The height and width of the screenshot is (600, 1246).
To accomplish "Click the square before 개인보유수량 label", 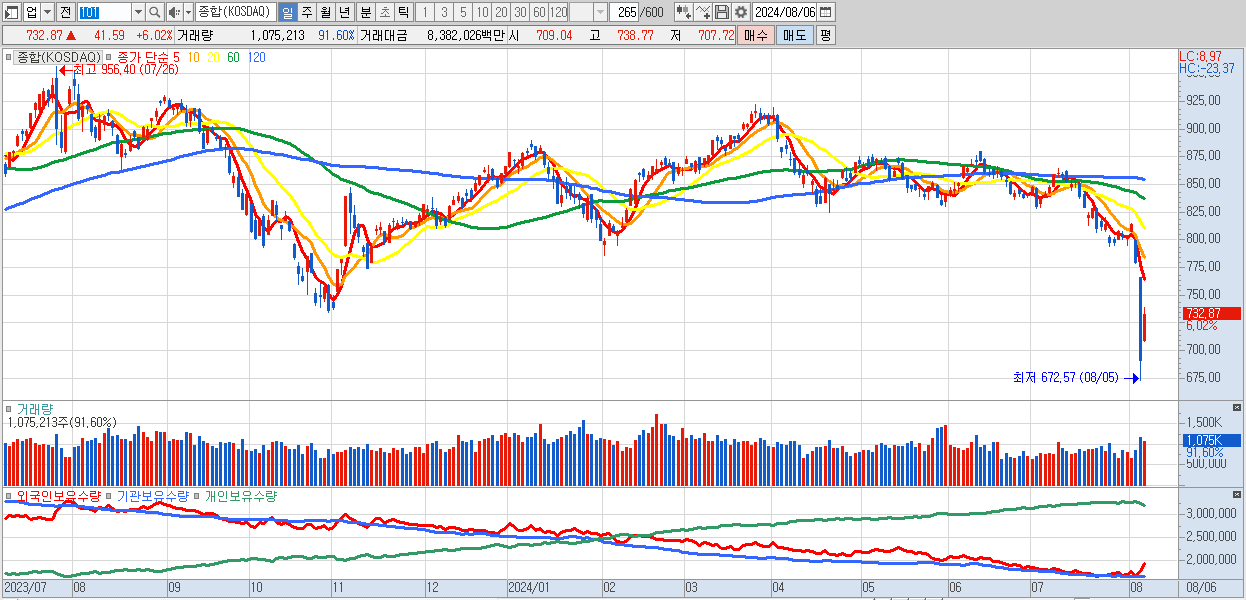I will click(197, 496).
